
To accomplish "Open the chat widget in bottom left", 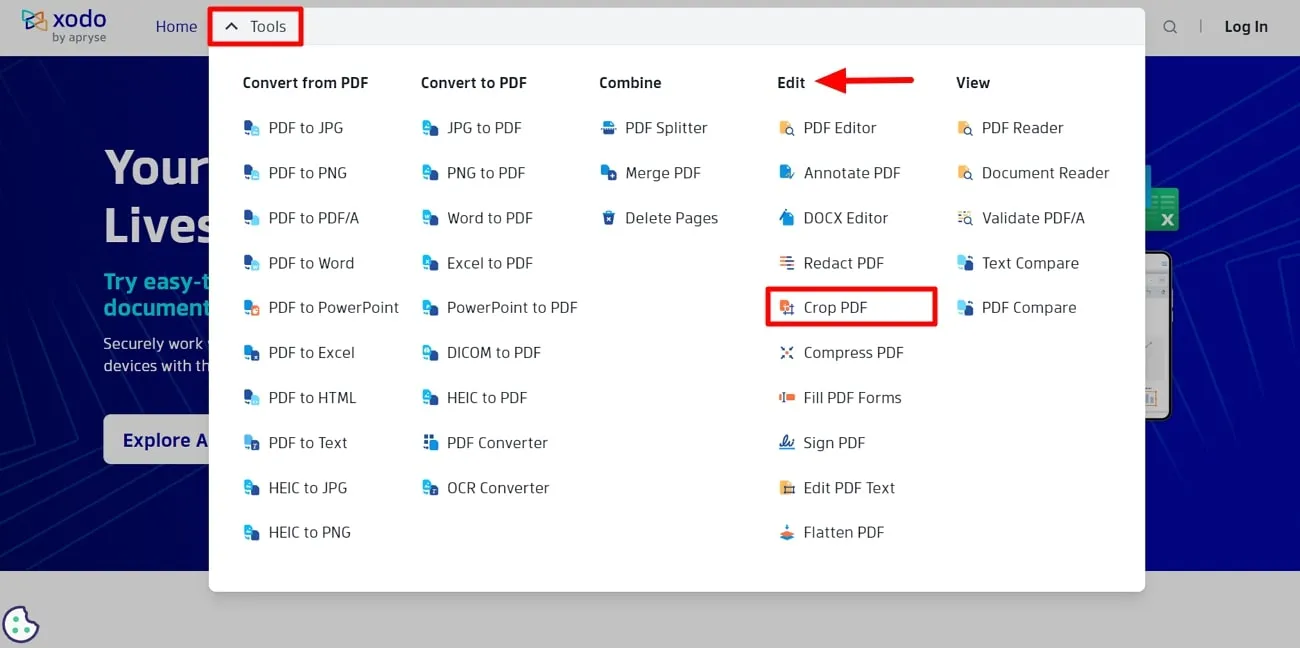I will click(21, 623).
